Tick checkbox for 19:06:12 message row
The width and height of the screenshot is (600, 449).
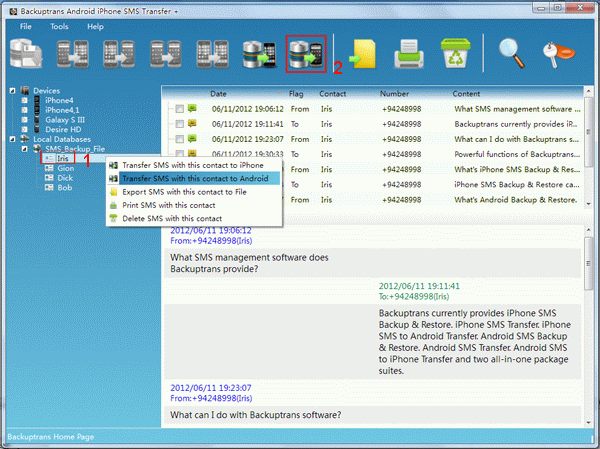[x=179, y=109]
